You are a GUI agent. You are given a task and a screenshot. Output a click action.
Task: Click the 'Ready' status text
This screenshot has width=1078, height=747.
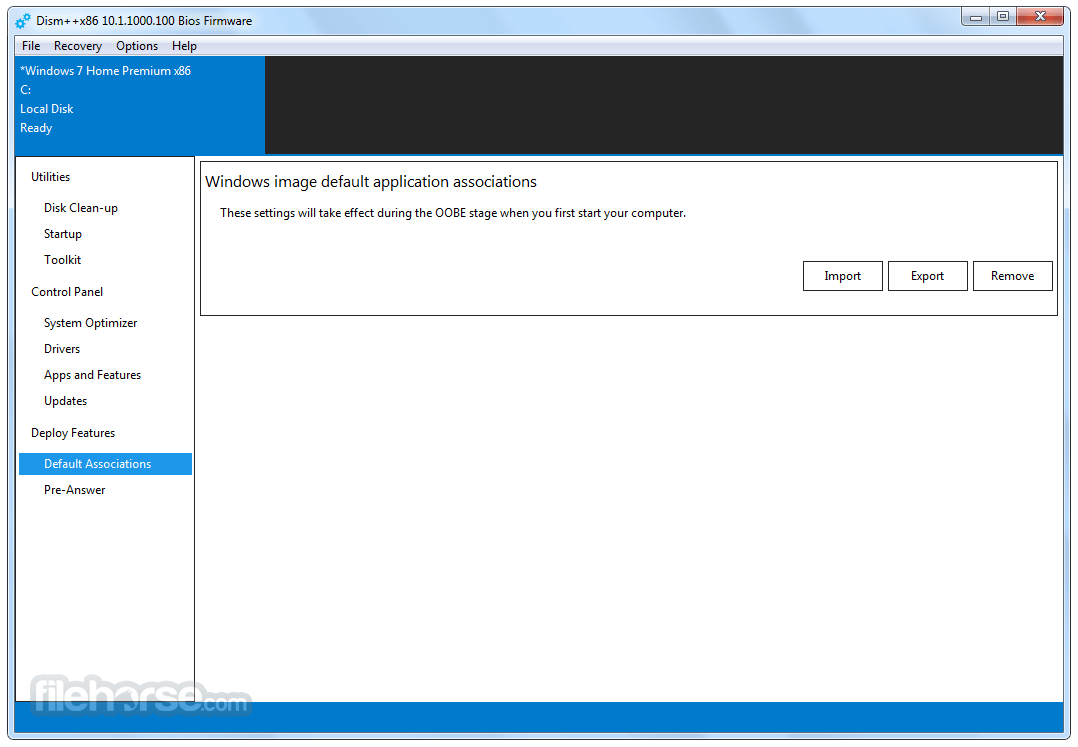36,128
